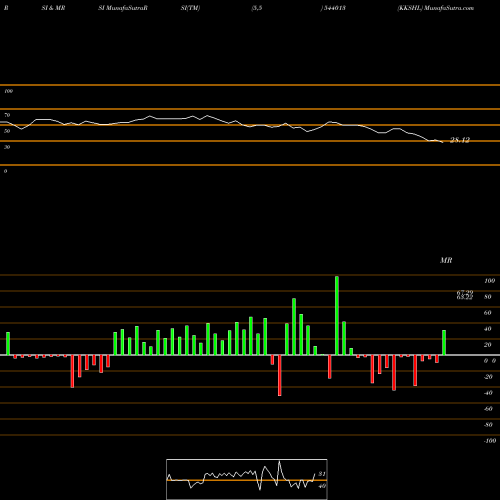Click the MR axis '0 0' label

click(490, 361)
